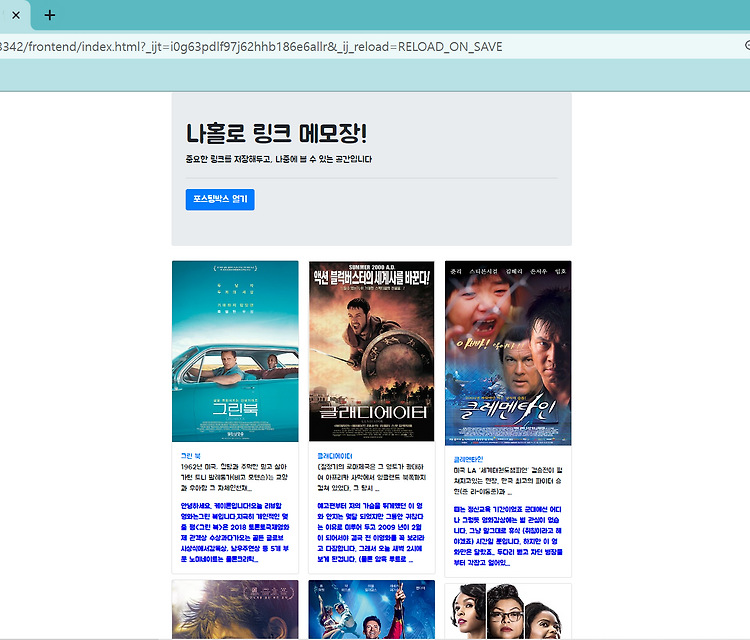
Task: Open the 글래디에이터 movie poster
Action: click(x=372, y=351)
